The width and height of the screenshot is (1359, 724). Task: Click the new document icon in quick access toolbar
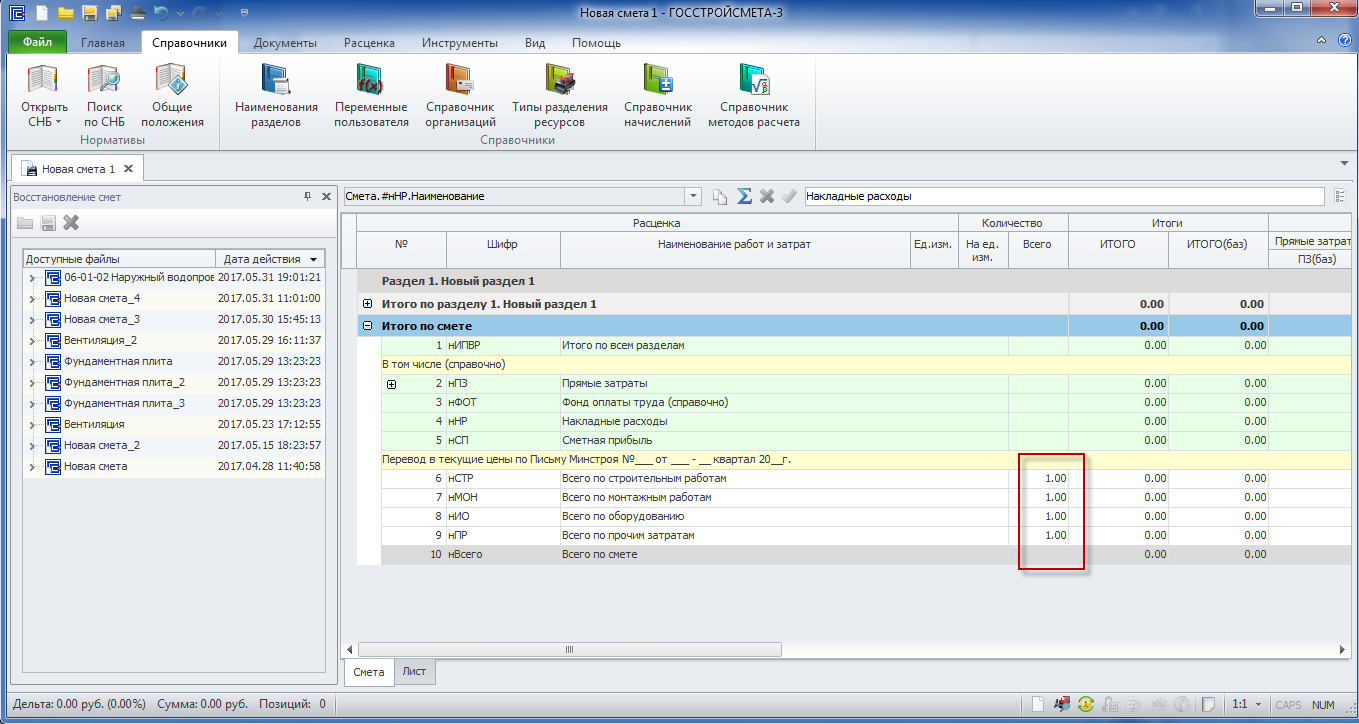[x=42, y=13]
